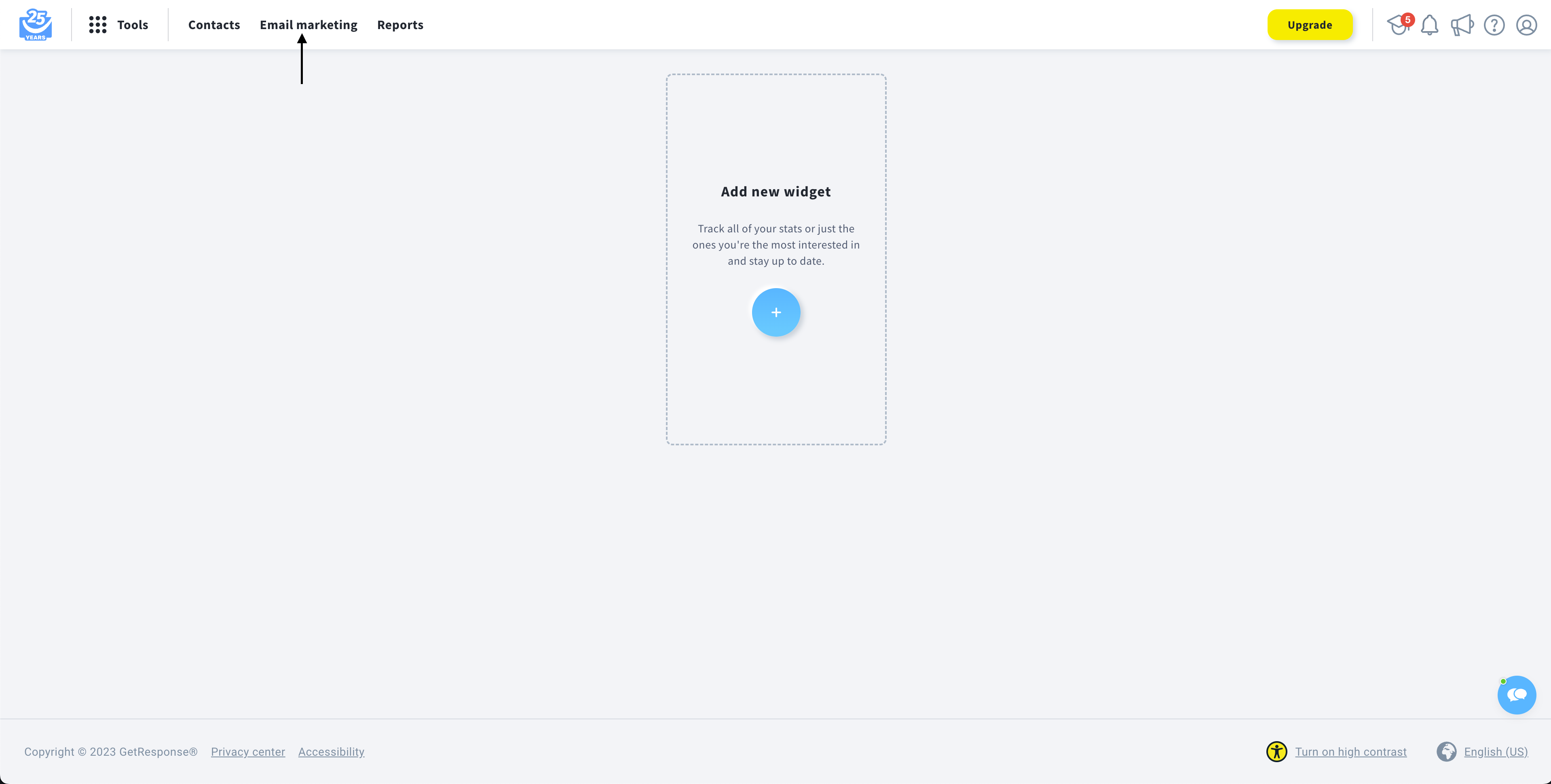Click the accessibility figure icon
The width and height of the screenshot is (1551, 784).
pos(1276,752)
